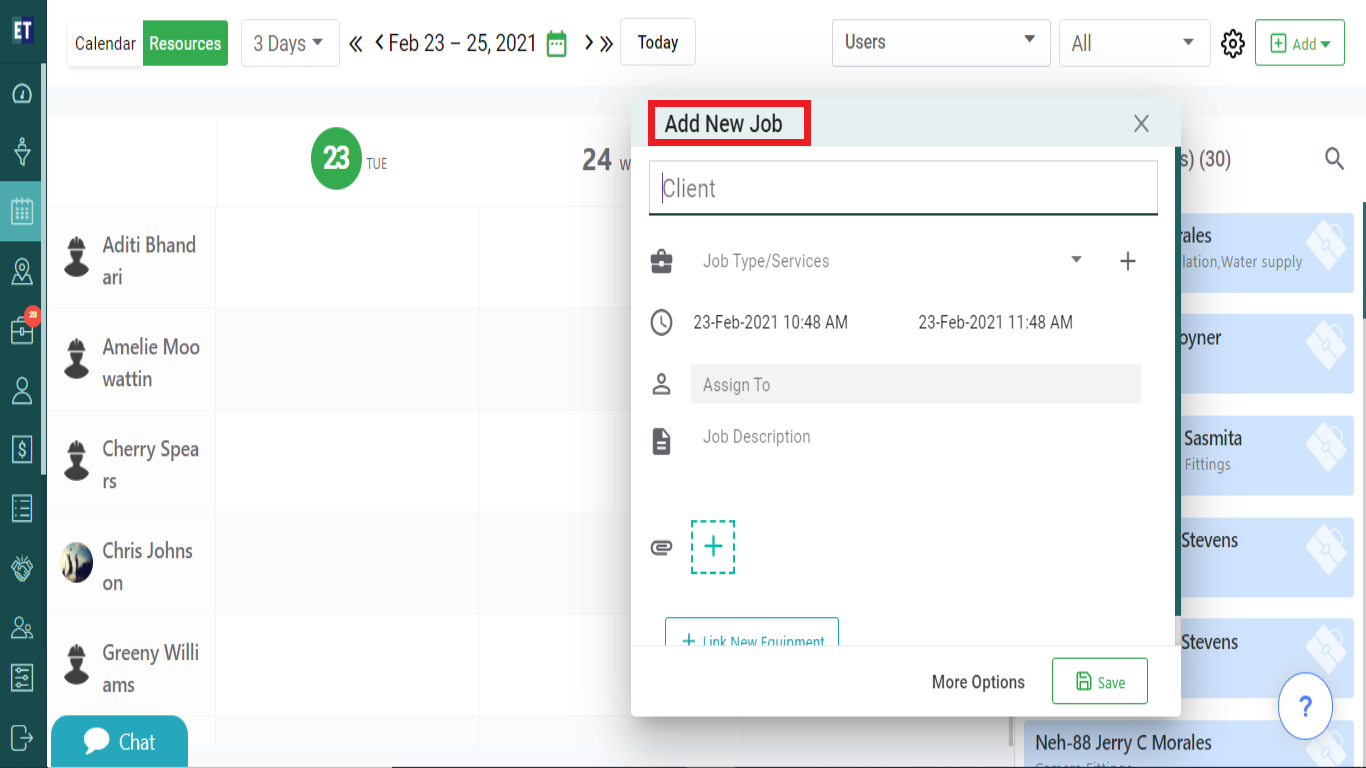The width and height of the screenshot is (1366, 768).
Task: Select the 24 day column header
Action: [605, 160]
